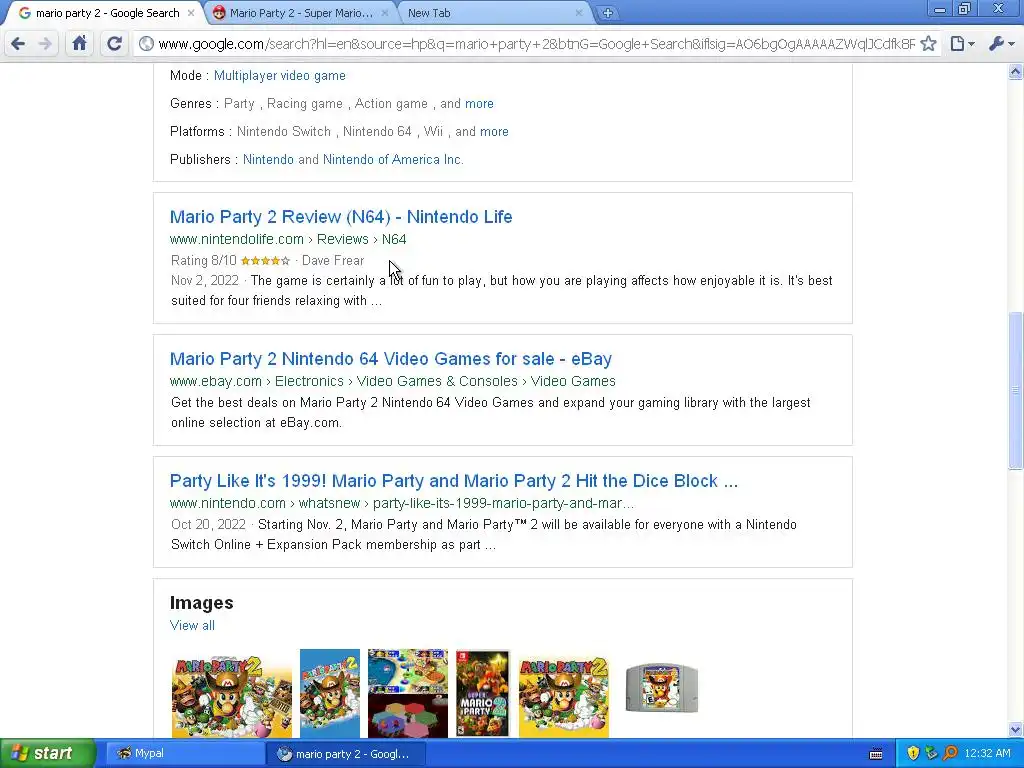Open the Nintendo publisher link
Screen dimensions: 1024x768
pos(268,160)
